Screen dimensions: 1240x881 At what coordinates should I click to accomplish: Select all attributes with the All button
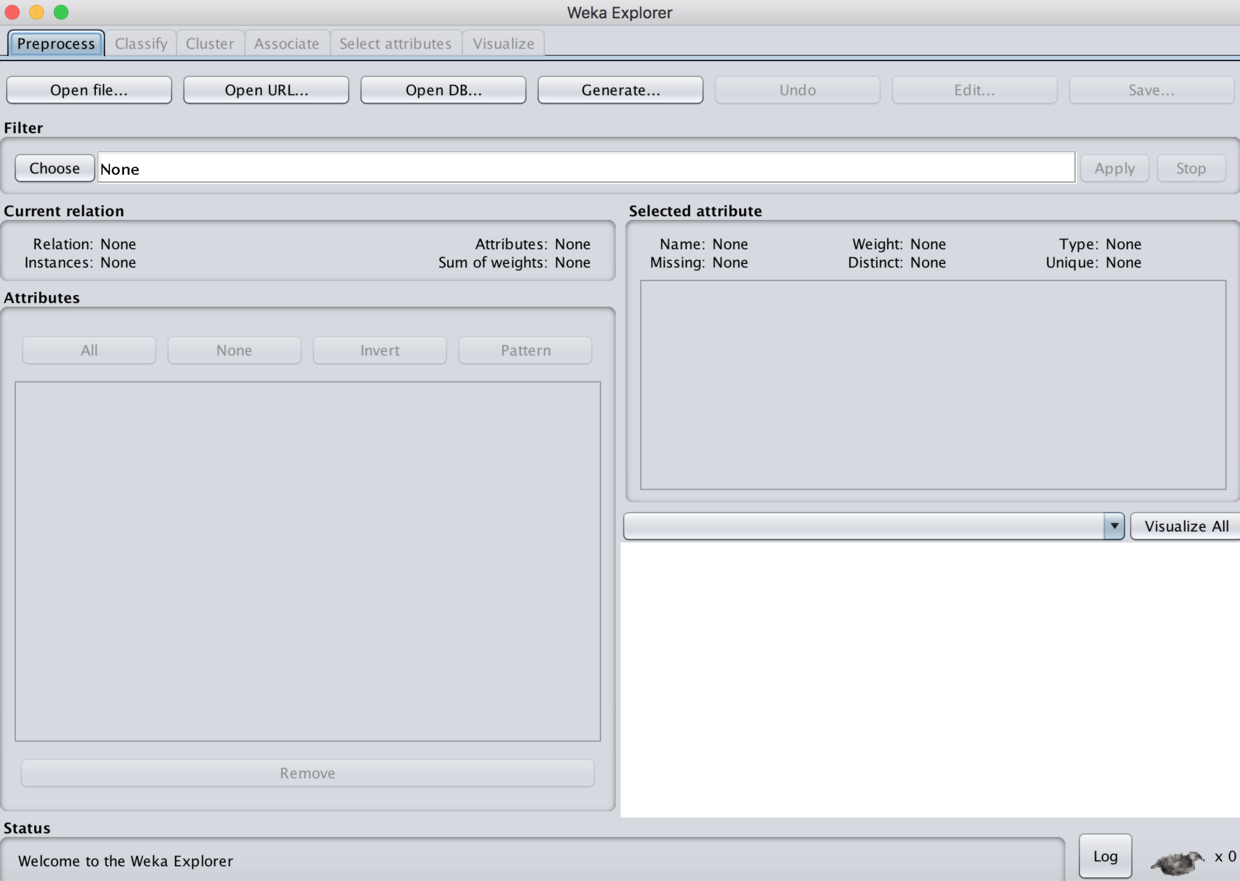89,350
